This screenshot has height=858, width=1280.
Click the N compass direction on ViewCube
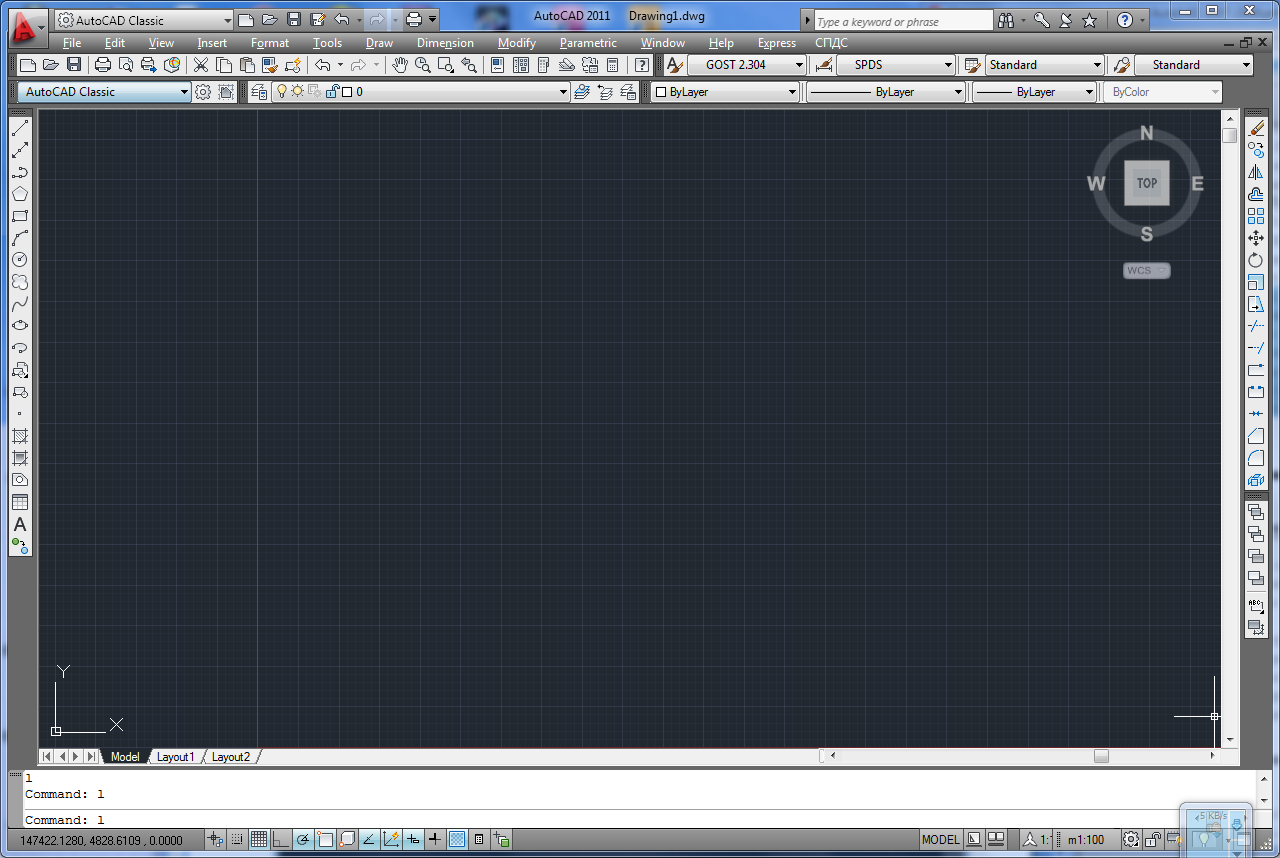pos(1147,133)
